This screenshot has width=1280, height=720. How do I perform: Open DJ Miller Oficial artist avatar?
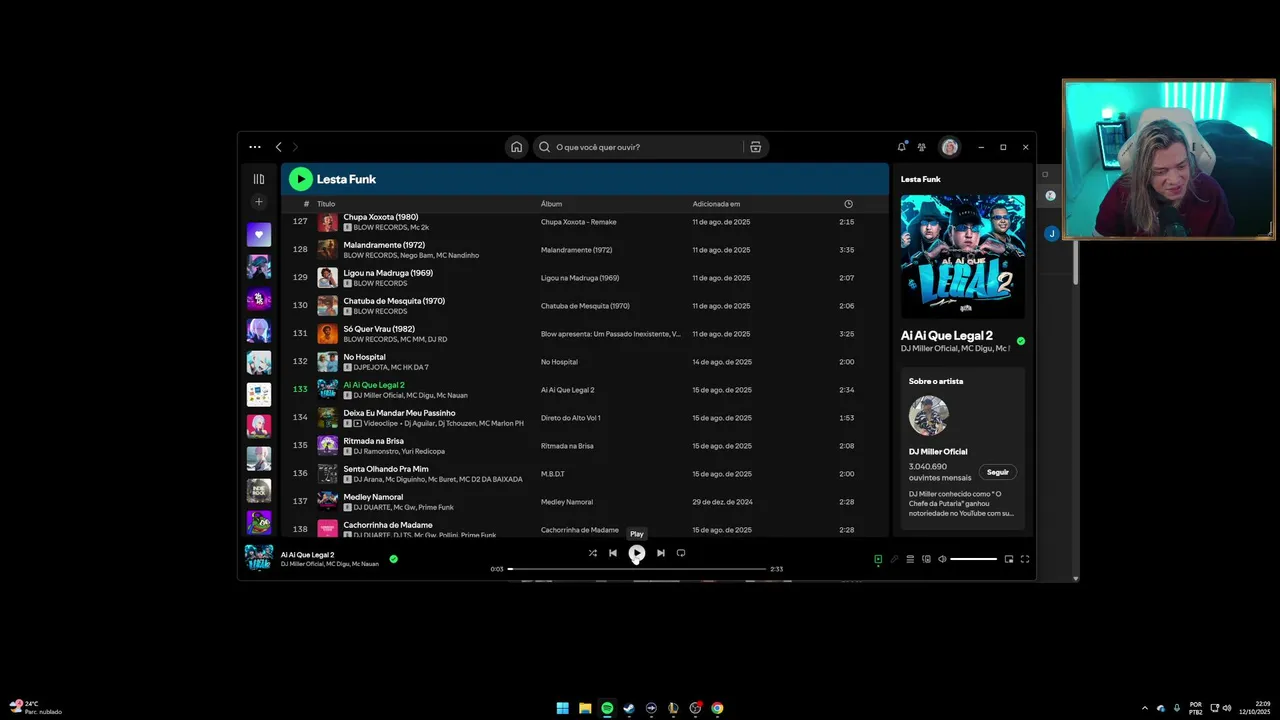(928, 415)
